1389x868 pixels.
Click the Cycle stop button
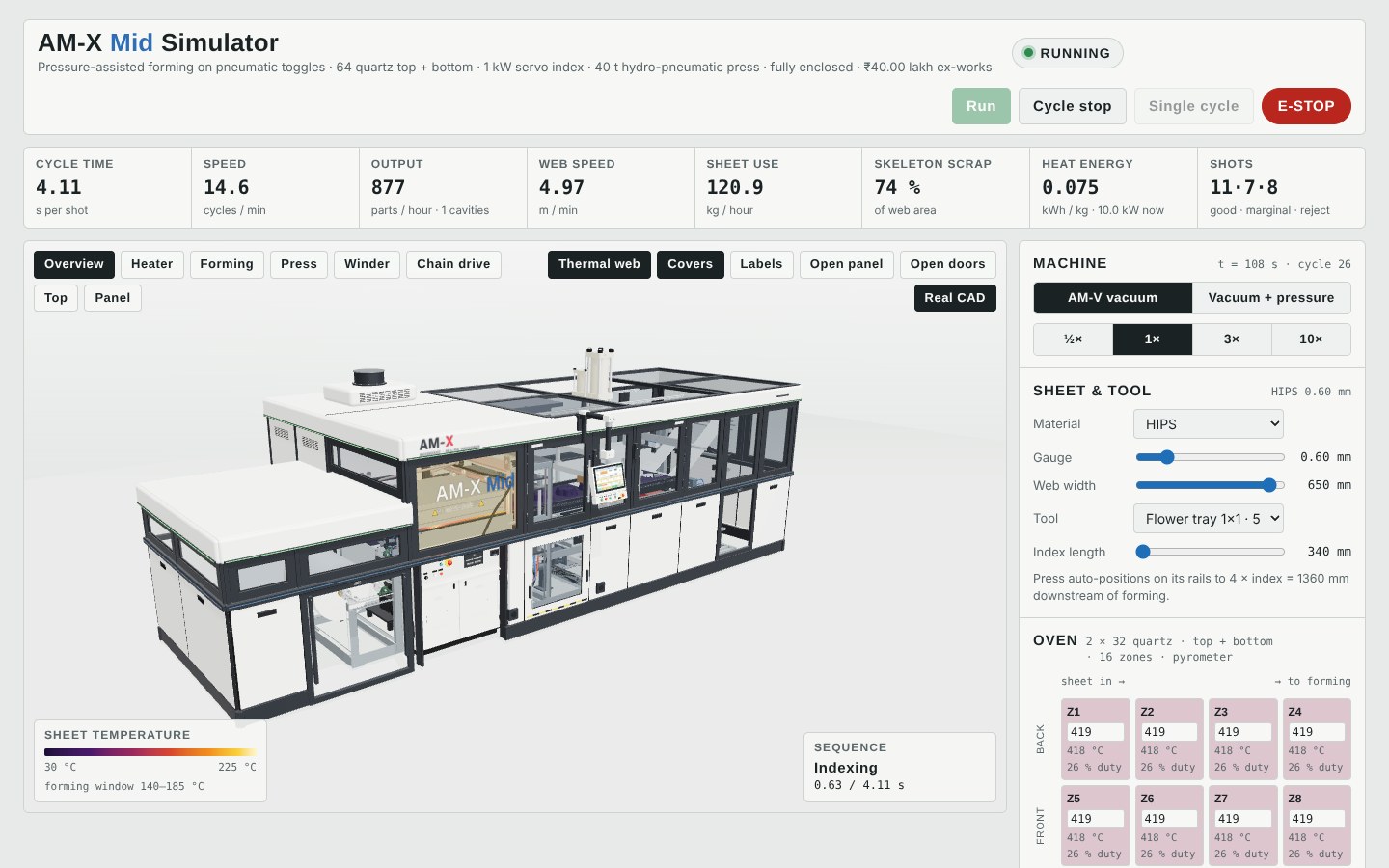[x=1073, y=106]
